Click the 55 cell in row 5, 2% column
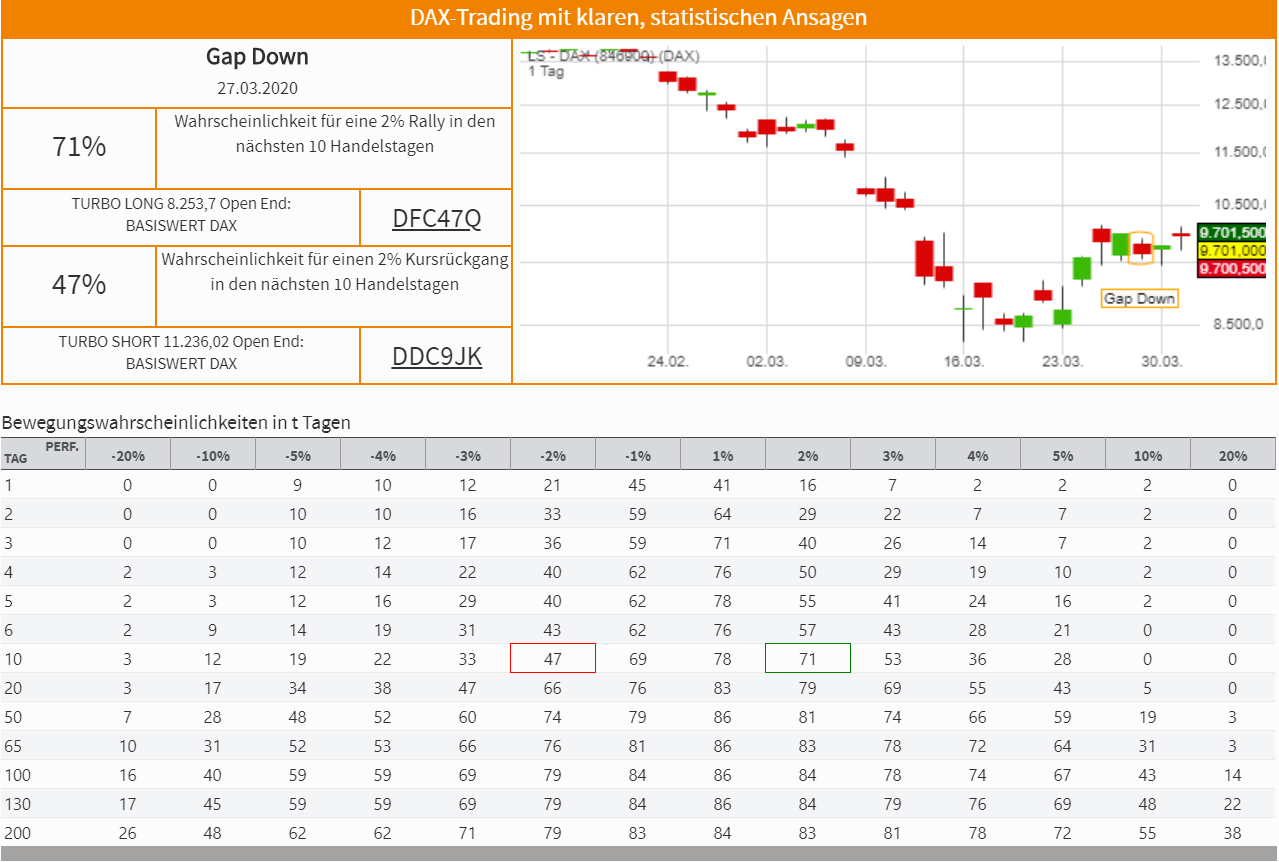 [x=808, y=601]
